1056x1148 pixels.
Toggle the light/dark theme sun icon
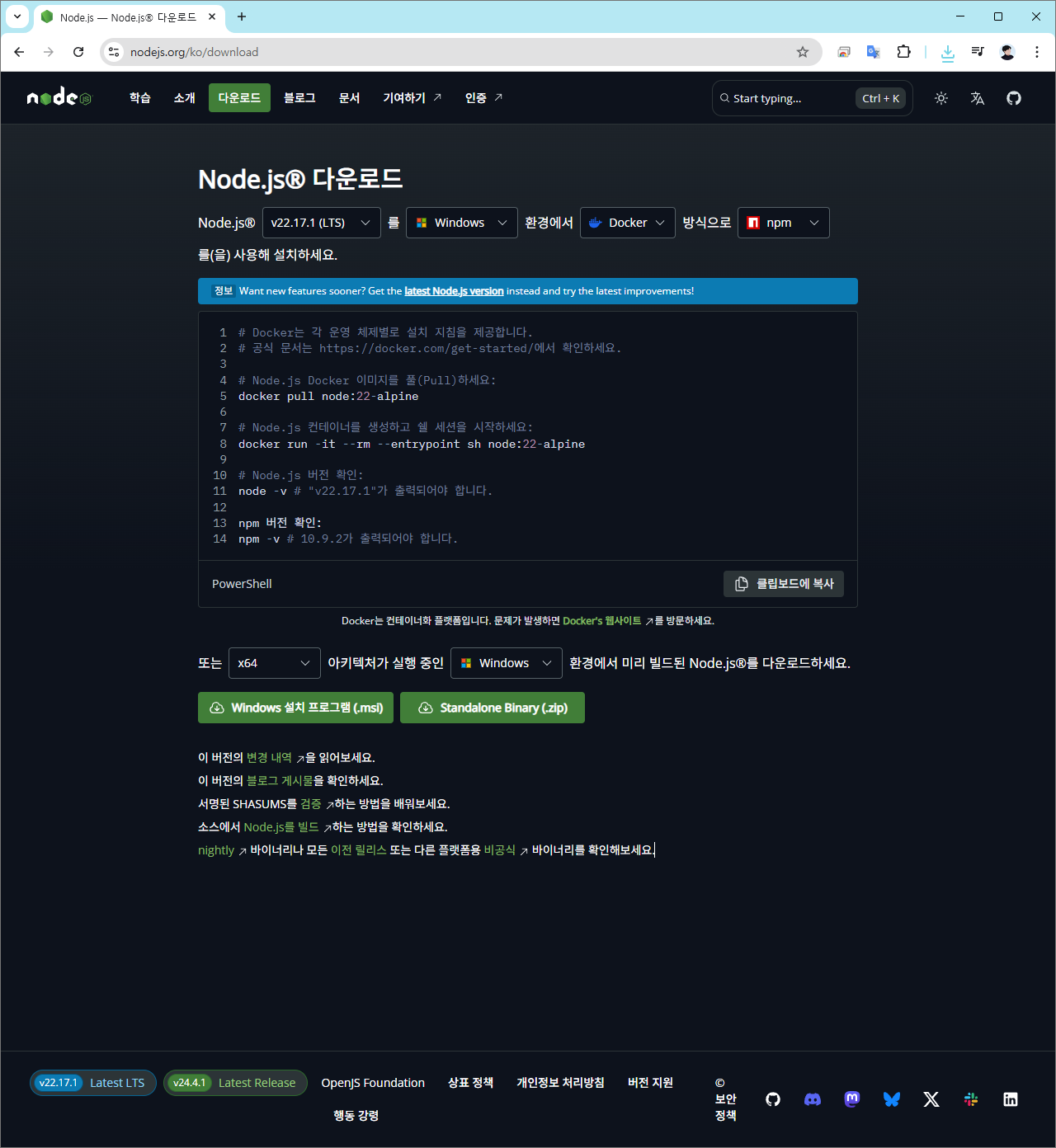tap(941, 98)
